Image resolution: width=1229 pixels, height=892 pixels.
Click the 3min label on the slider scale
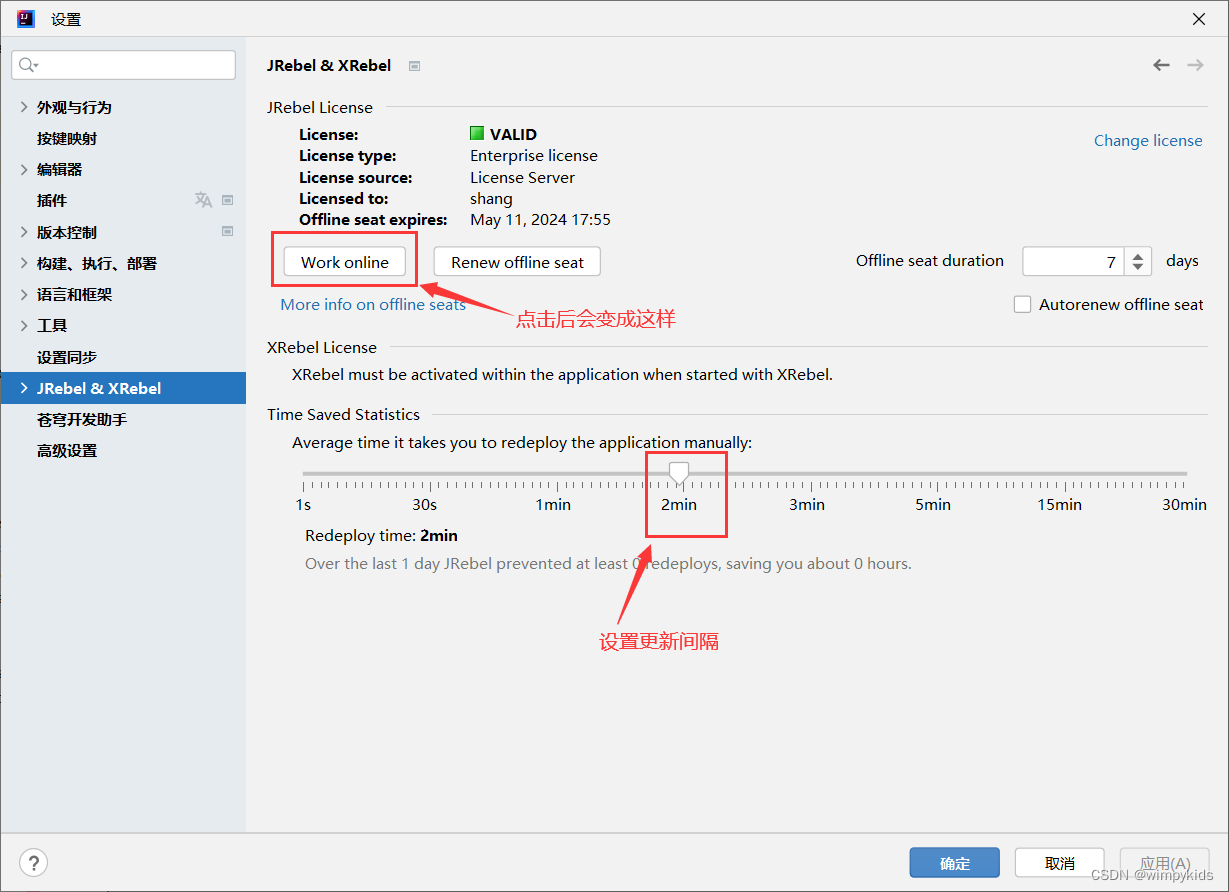[x=807, y=504]
